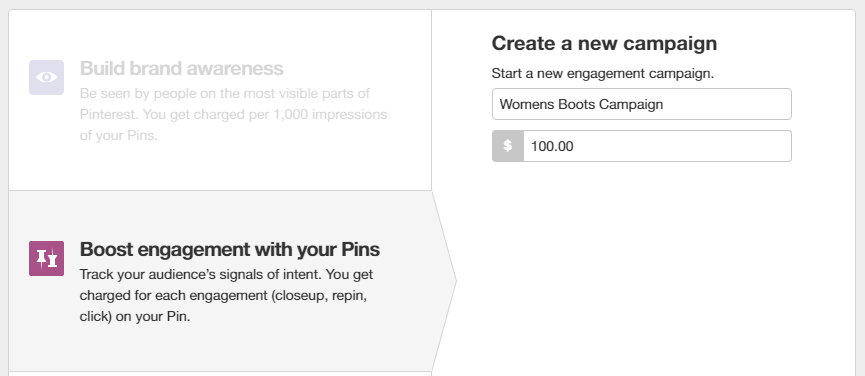Click the text "of your Pins." under awareness

pos(119,136)
